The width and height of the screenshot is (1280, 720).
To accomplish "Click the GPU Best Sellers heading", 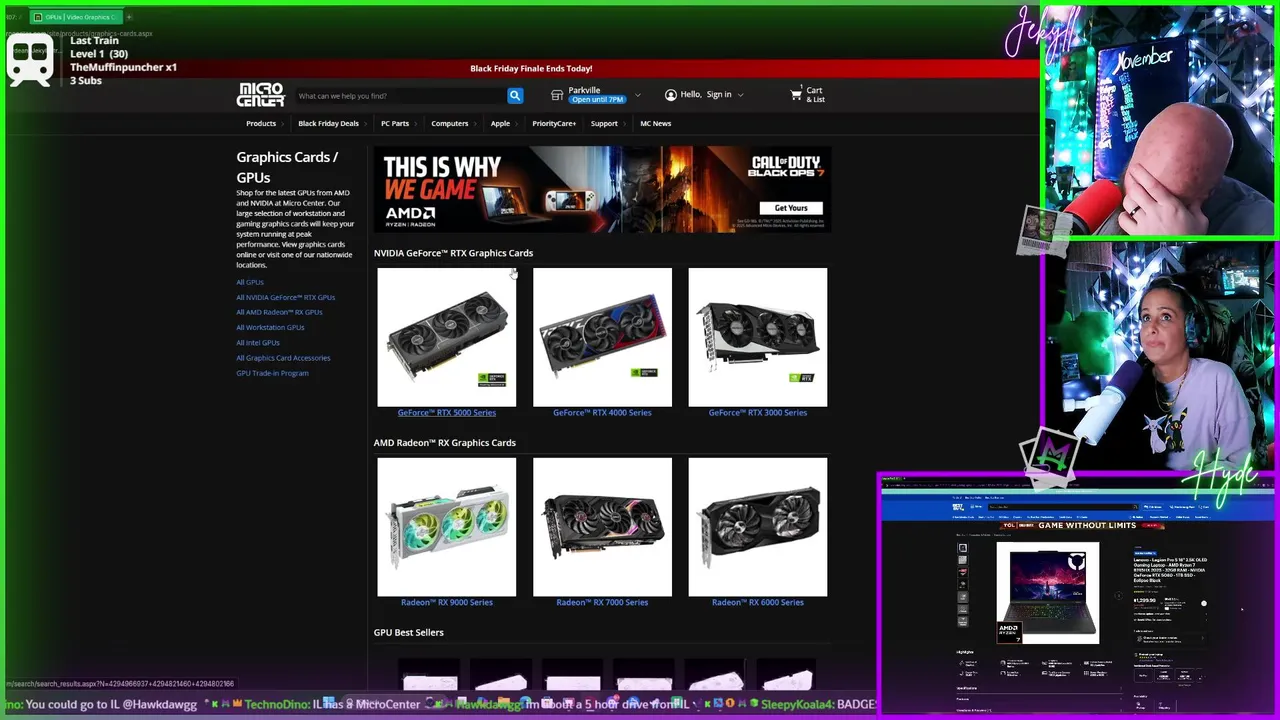I will 408,632.
